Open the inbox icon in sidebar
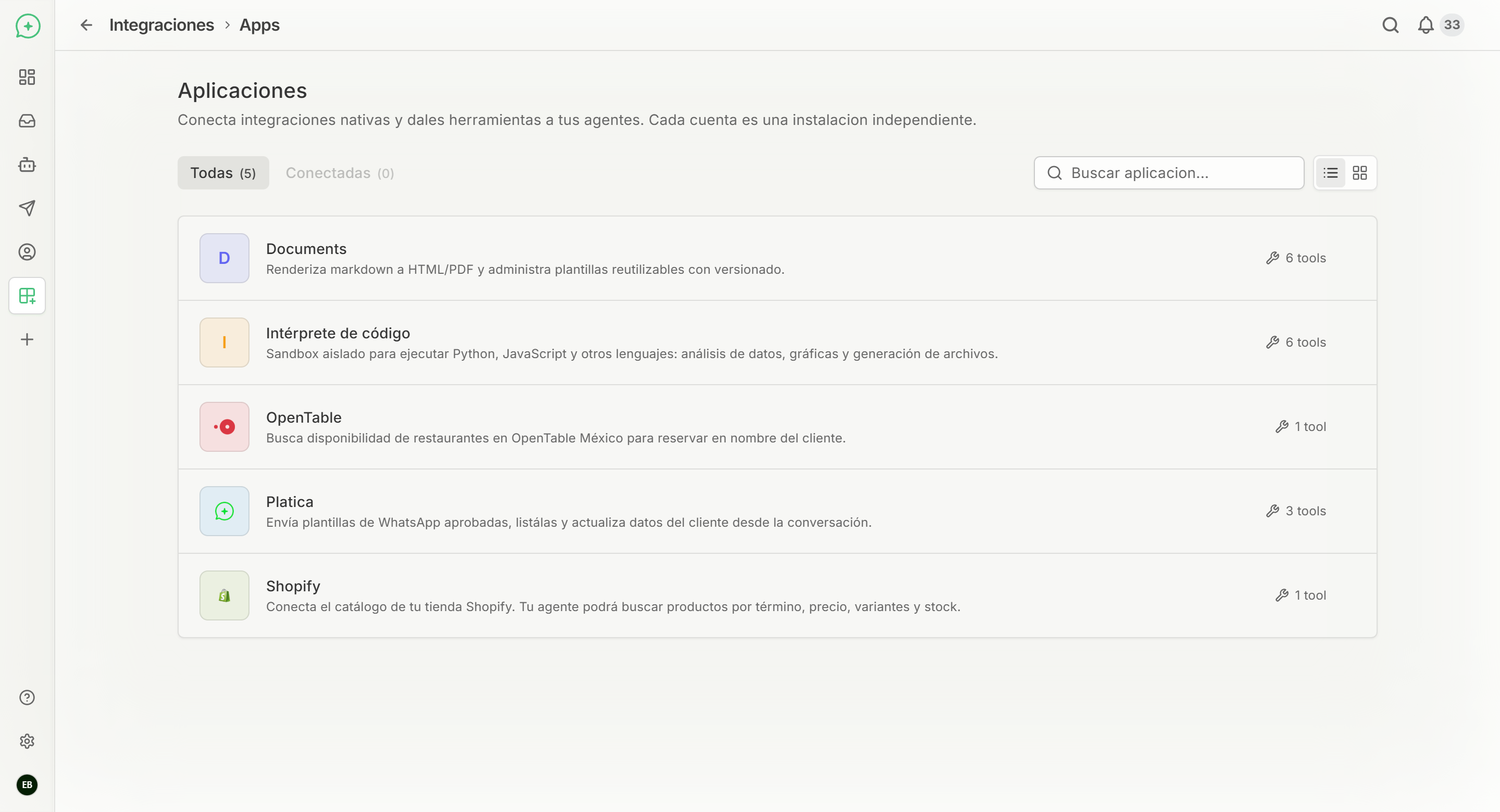 coord(27,120)
